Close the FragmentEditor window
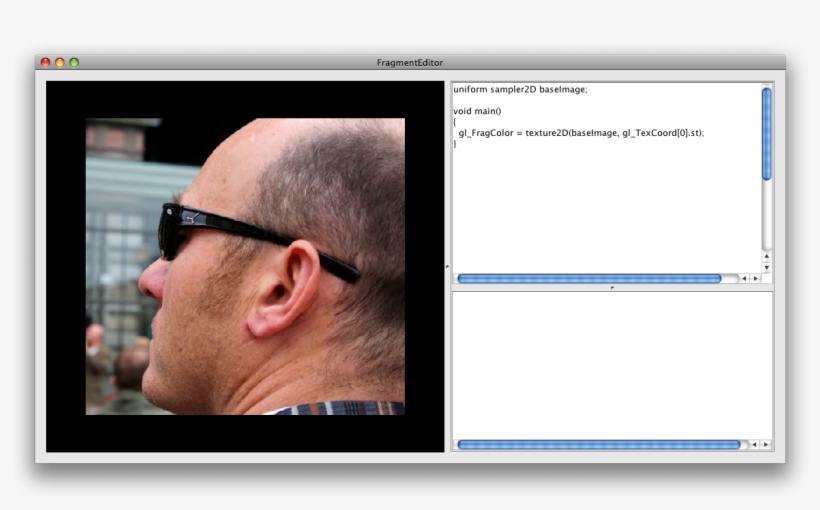 [x=45, y=62]
